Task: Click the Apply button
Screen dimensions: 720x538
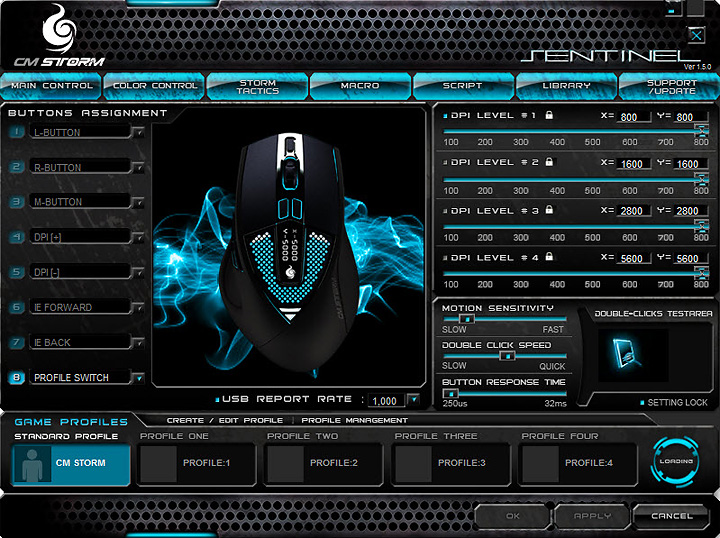Action: click(592, 516)
